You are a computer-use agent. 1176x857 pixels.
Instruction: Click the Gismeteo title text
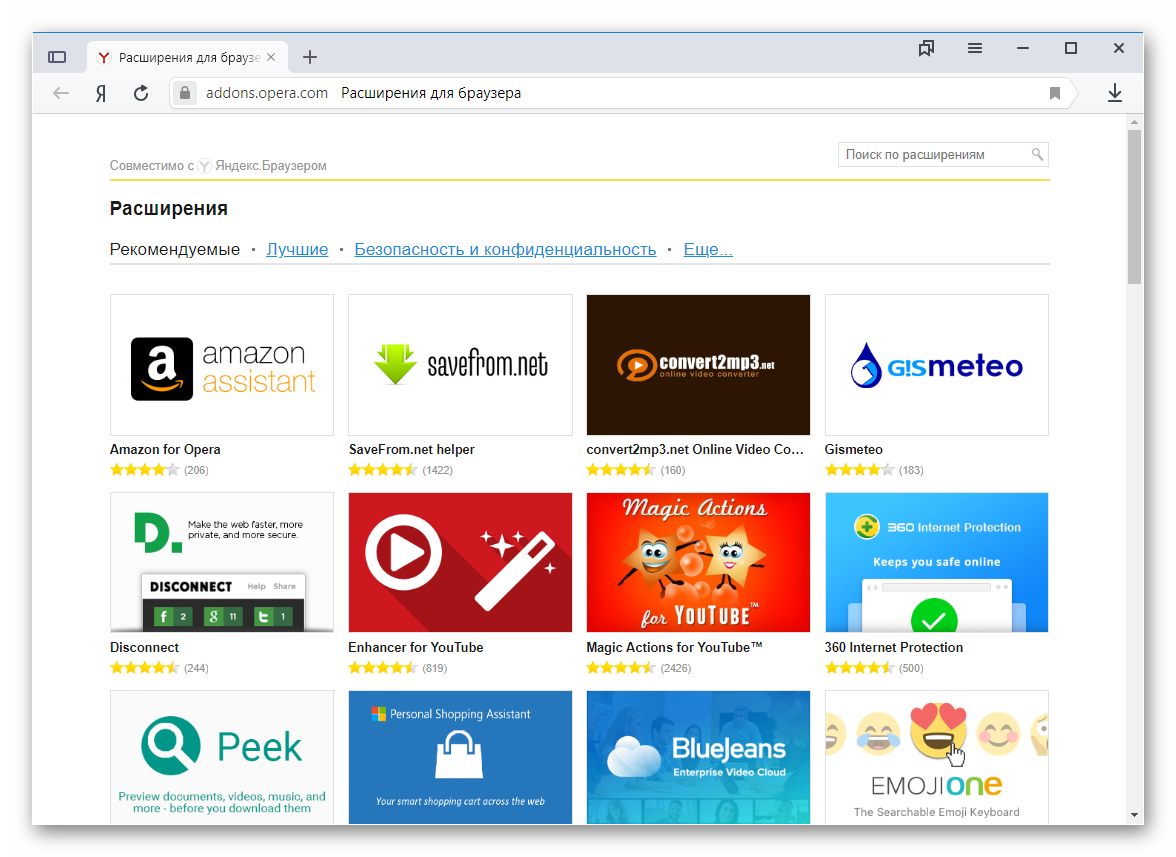[854, 450]
